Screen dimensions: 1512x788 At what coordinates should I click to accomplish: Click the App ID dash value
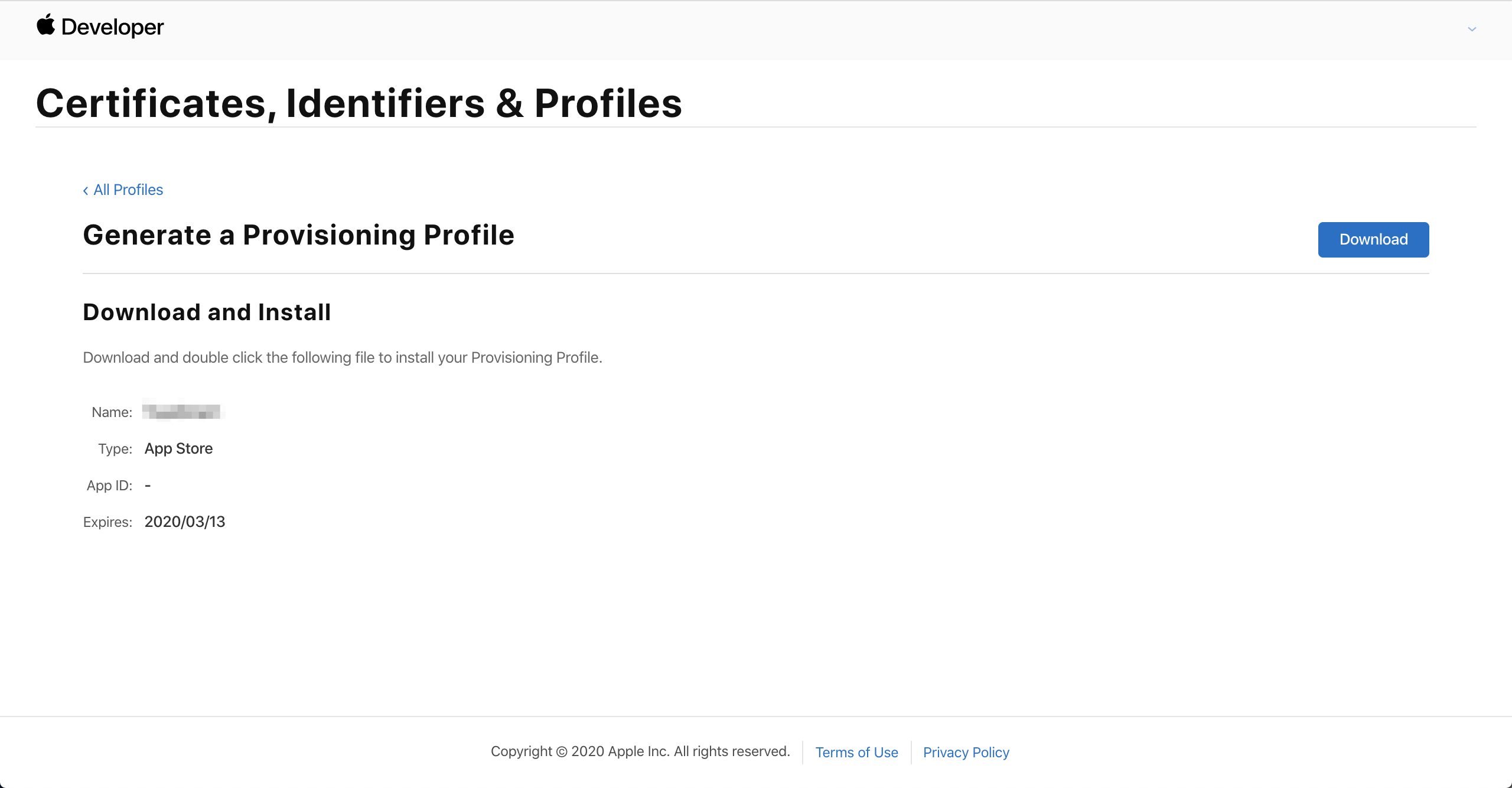click(148, 485)
